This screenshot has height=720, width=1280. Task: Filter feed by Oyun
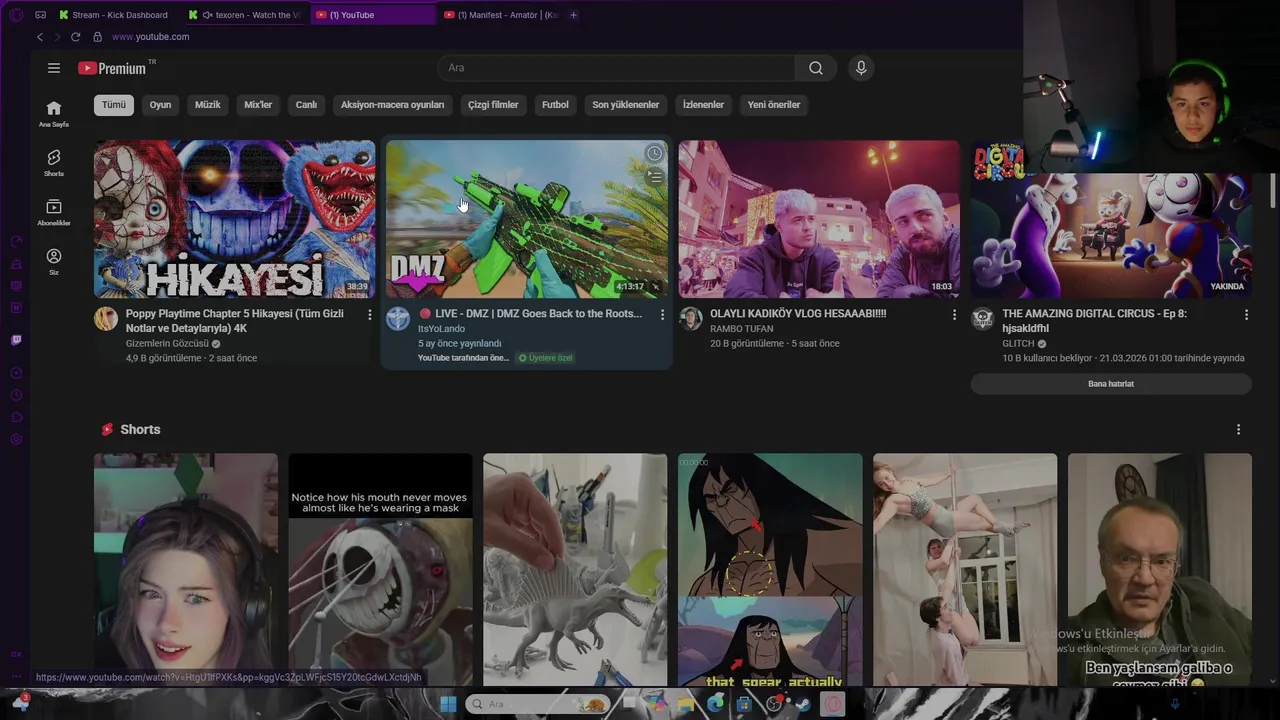tap(160, 105)
